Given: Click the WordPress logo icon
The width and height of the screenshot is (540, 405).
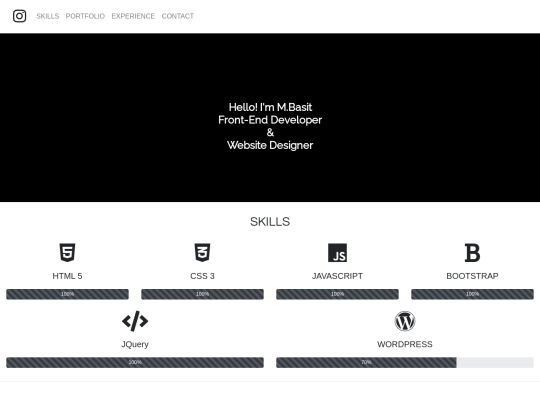Looking at the screenshot, I should (x=405, y=321).
